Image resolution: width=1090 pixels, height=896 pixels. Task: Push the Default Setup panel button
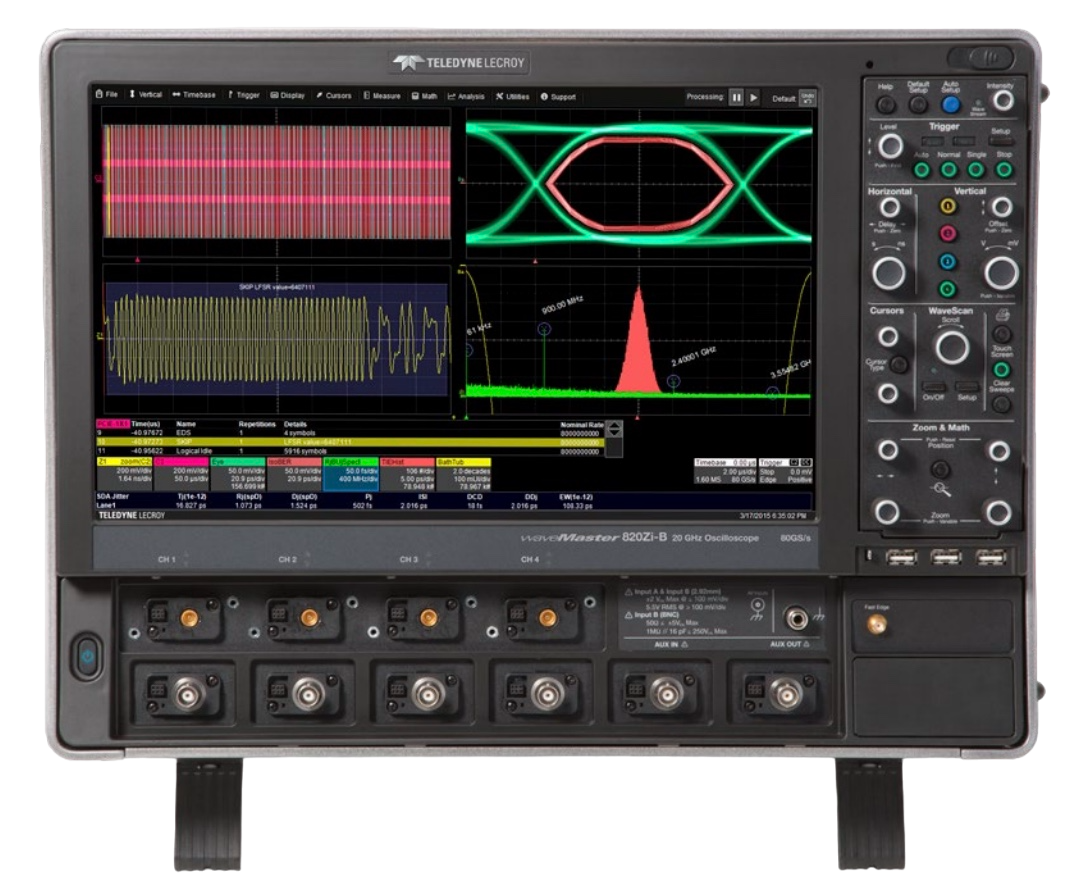click(918, 104)
